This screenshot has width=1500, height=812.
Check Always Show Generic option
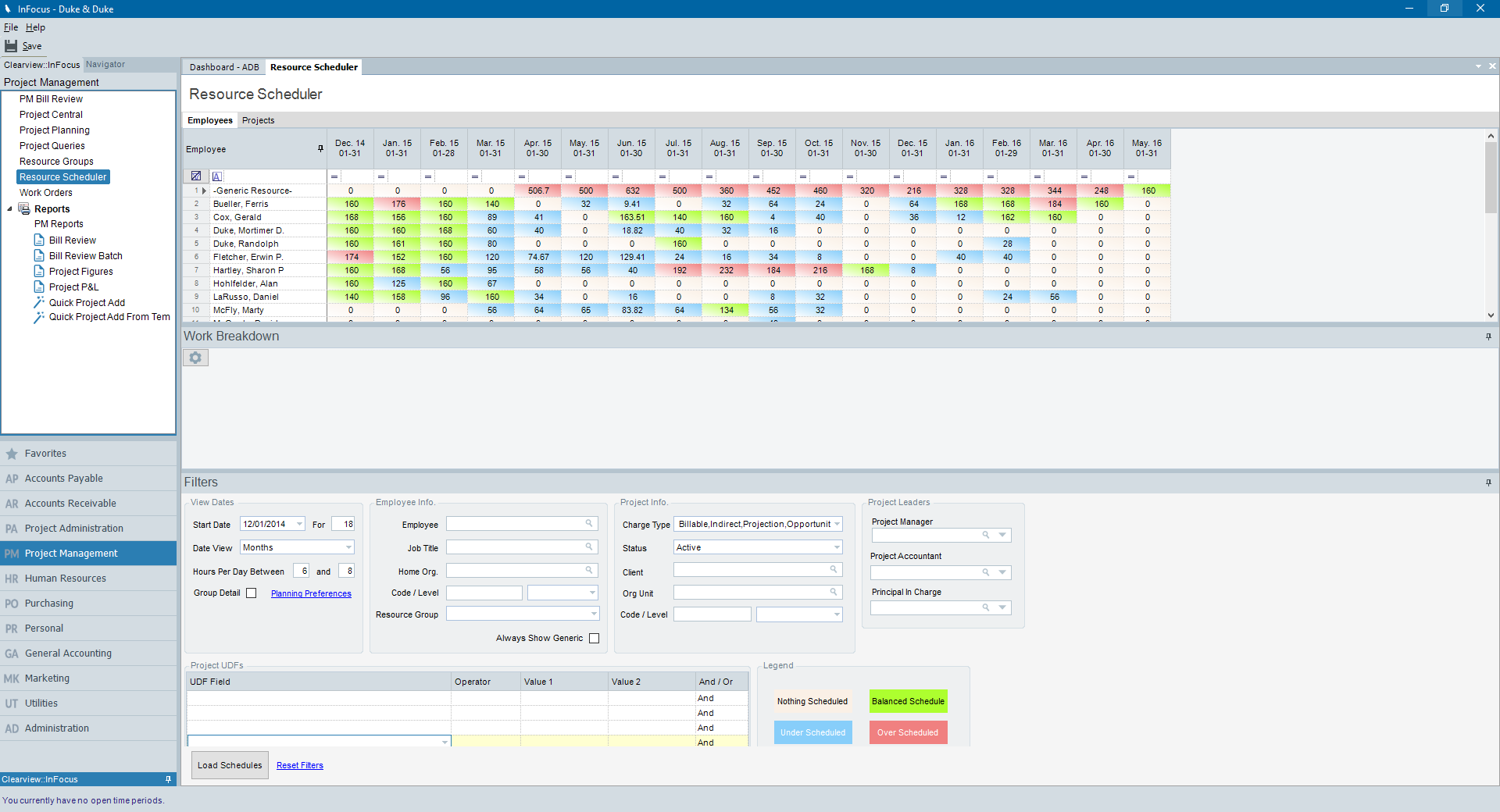(x=594, y=639)
